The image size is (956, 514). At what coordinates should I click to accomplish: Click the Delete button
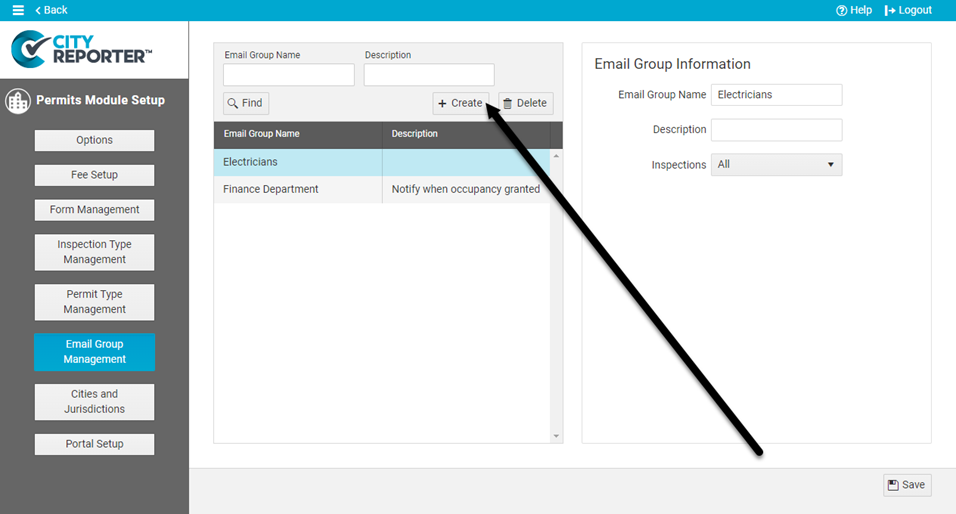pos(526,103)
